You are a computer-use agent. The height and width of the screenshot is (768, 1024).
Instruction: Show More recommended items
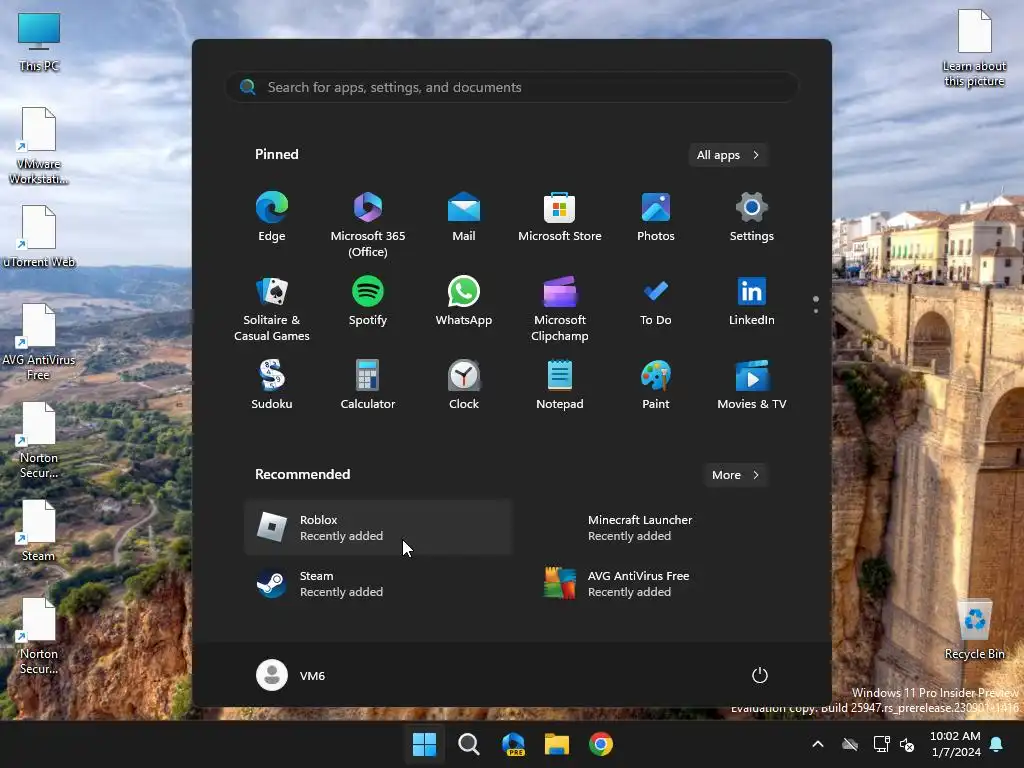coord(736,475)
